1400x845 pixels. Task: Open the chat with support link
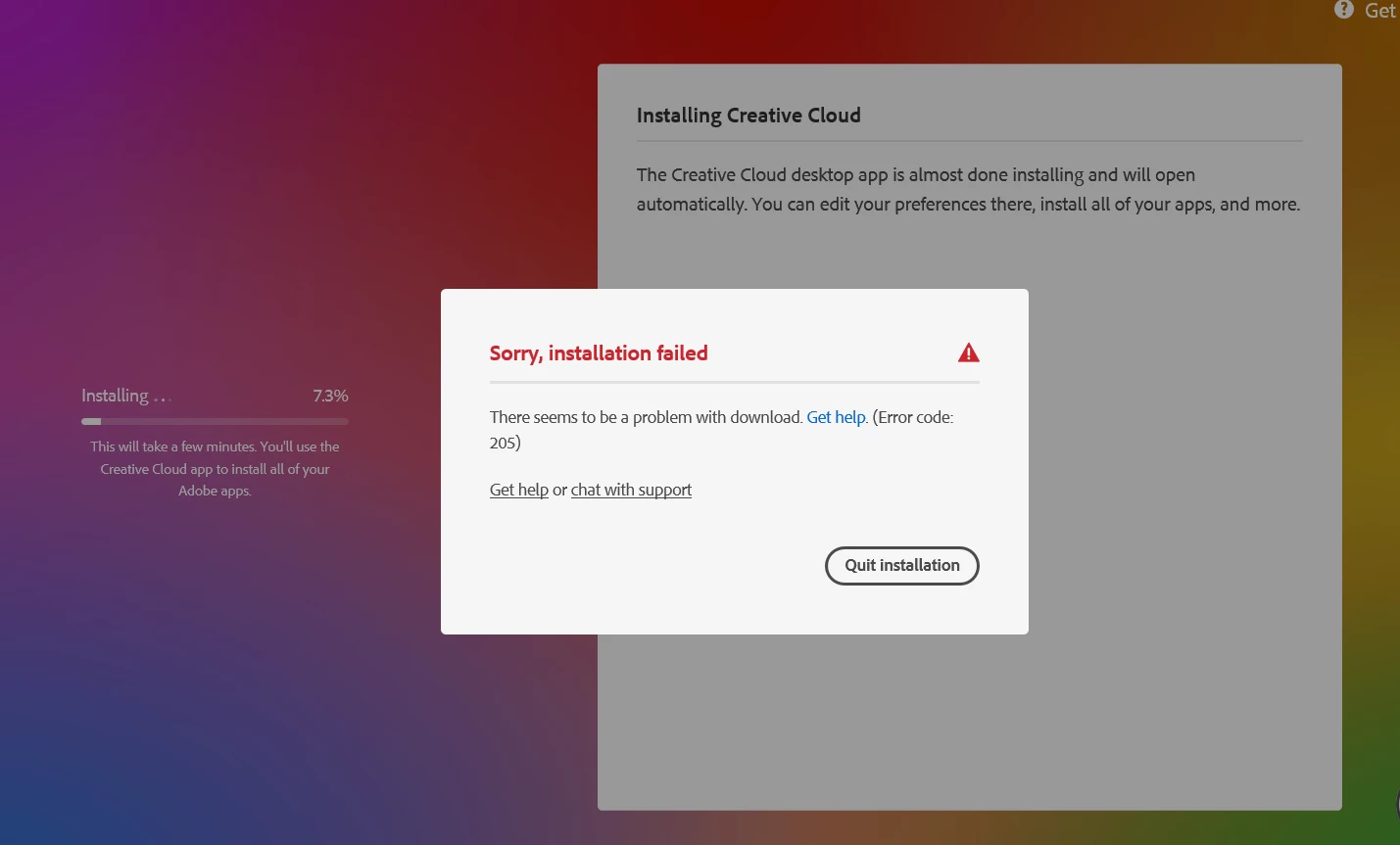tap(631, 490)
